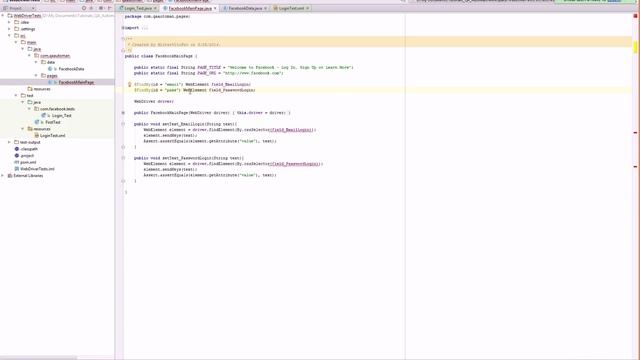Select the .classpath file
This screenshot has width=640, height=360.
[28, 149]
